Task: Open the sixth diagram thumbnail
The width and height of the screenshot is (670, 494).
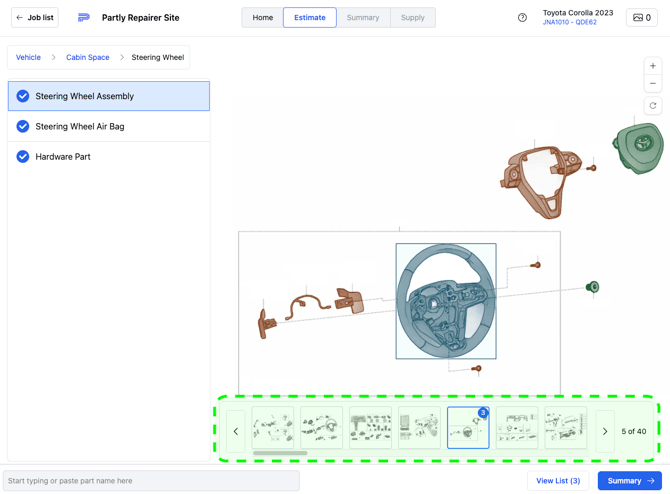Action: (517, 427)
